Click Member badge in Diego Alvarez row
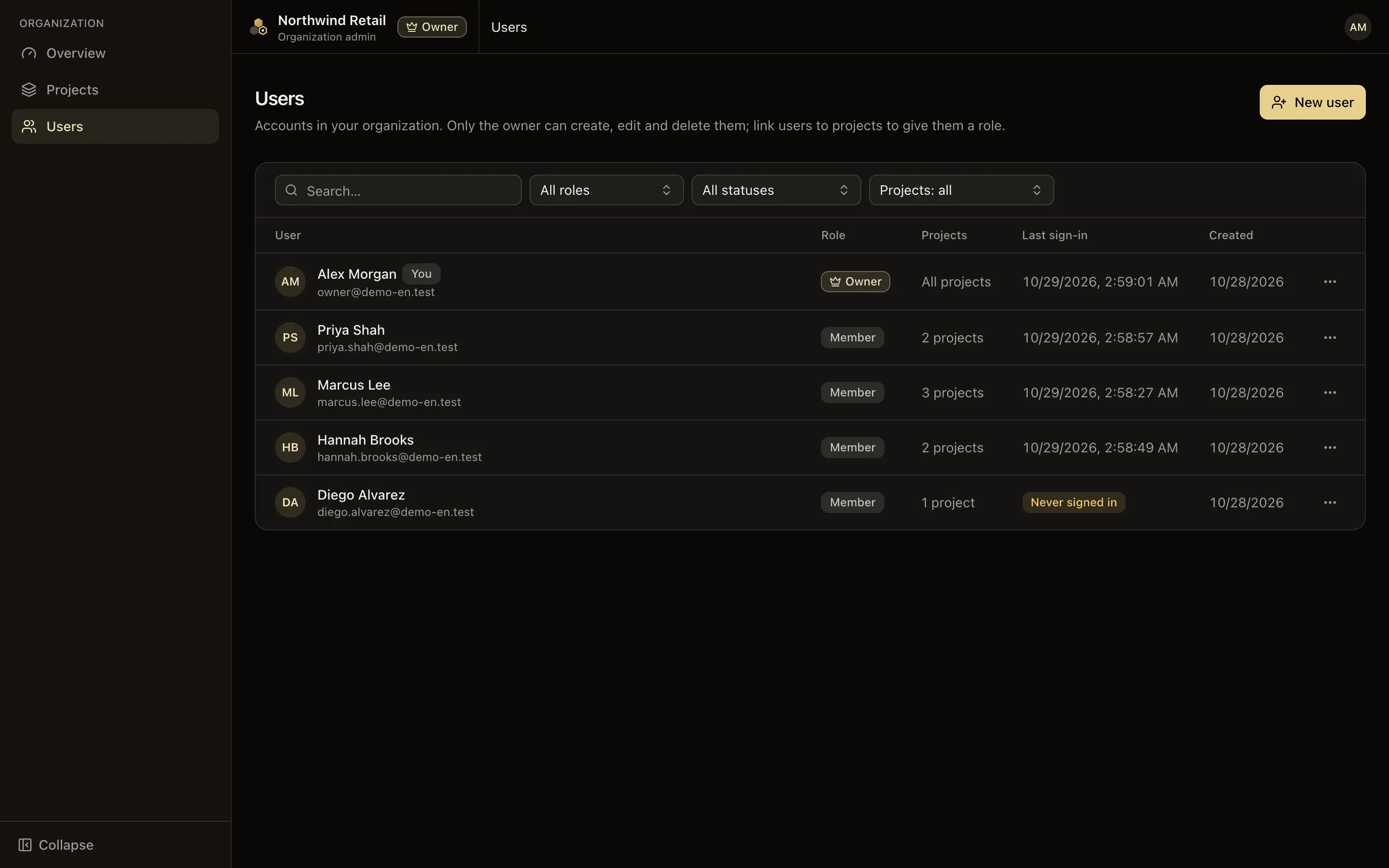The height and width of the screenshot is (868, 1389). pyautogui.click(x=852, y=502)
